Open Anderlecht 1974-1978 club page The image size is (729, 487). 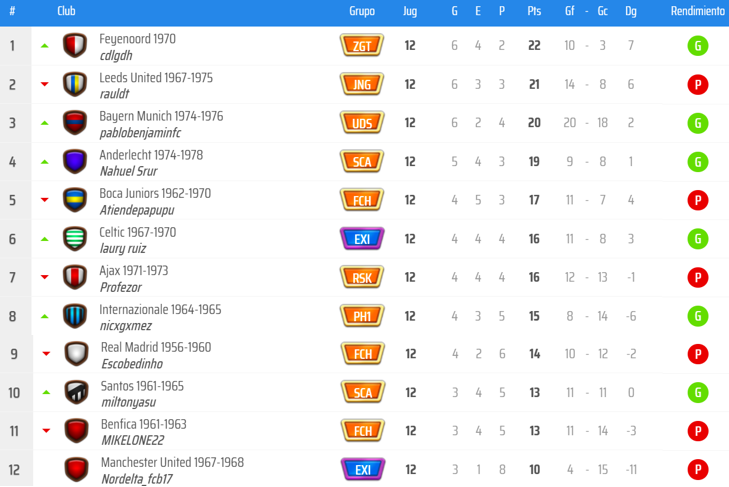point(151,155)
